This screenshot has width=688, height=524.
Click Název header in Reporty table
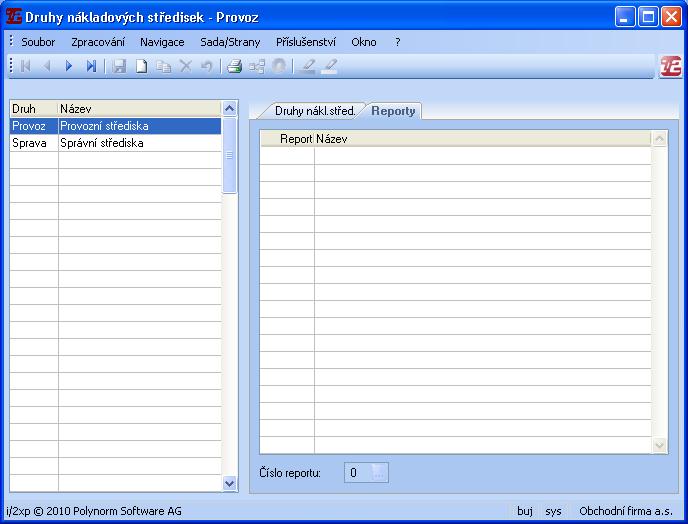click(483, 139)
